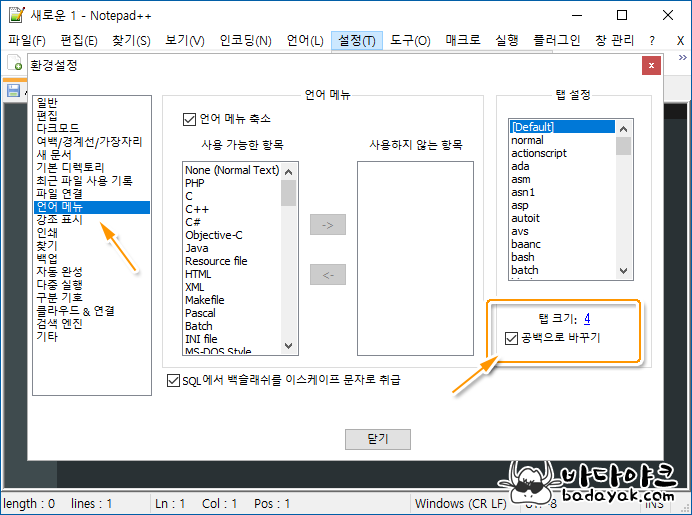Screen dimensions: 692x515
Task: Select Objective-C in available languages list
Action: tap(232, 235)
